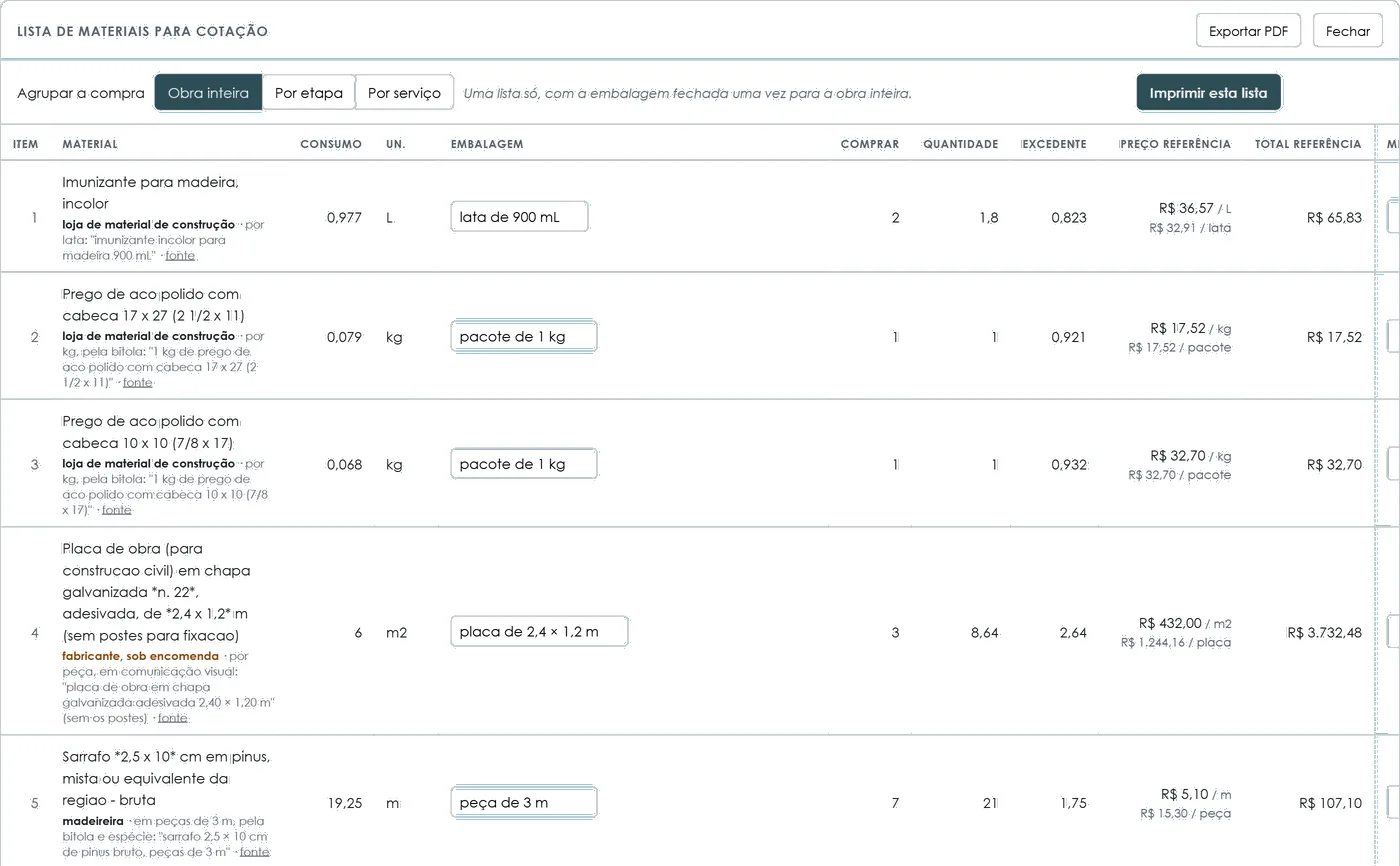Click the excedente value 0,823
The width and height of the screenshot is (1400, 866).
1069,218
